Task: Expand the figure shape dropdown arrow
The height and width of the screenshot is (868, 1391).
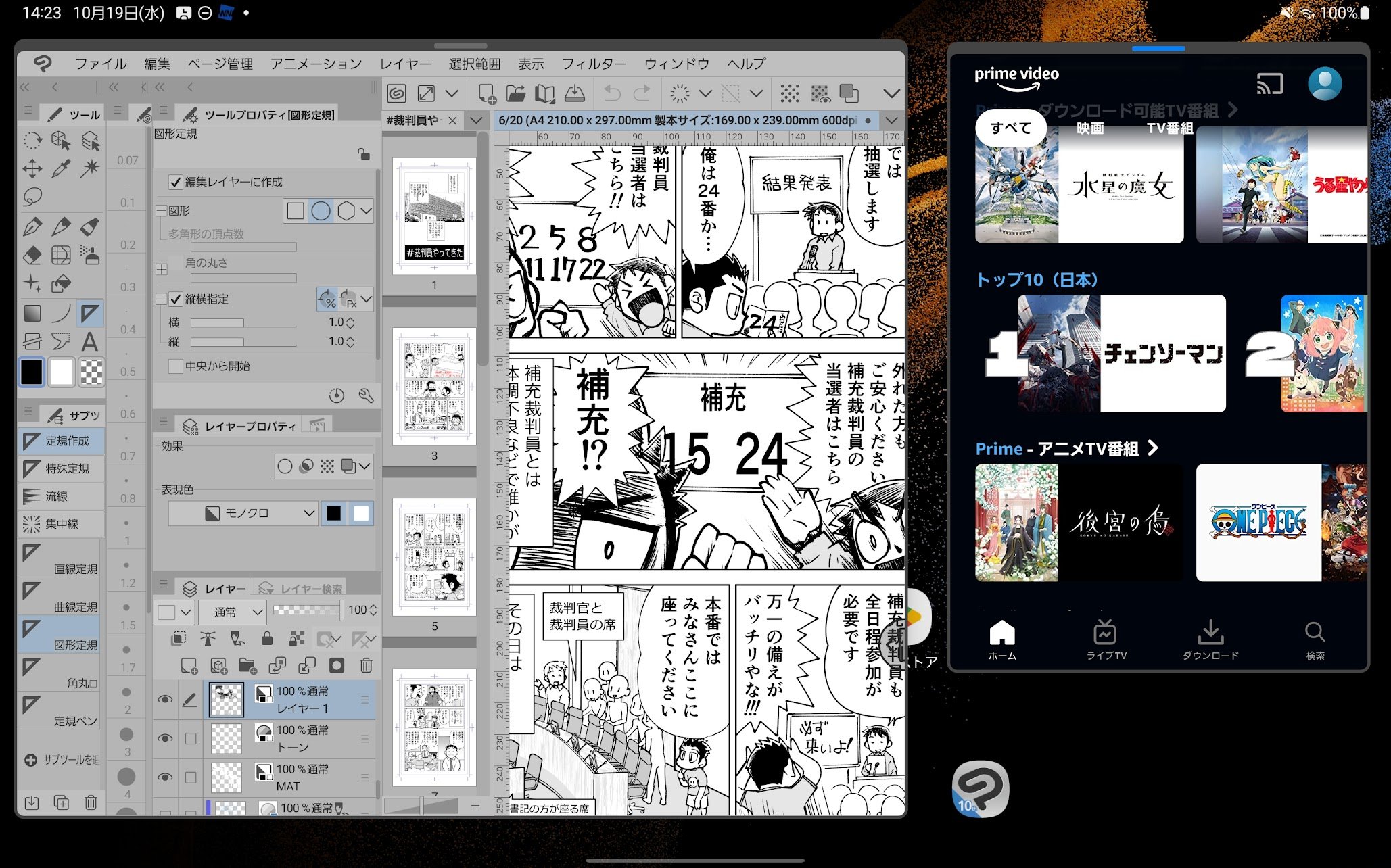Action: coord(366,211)
